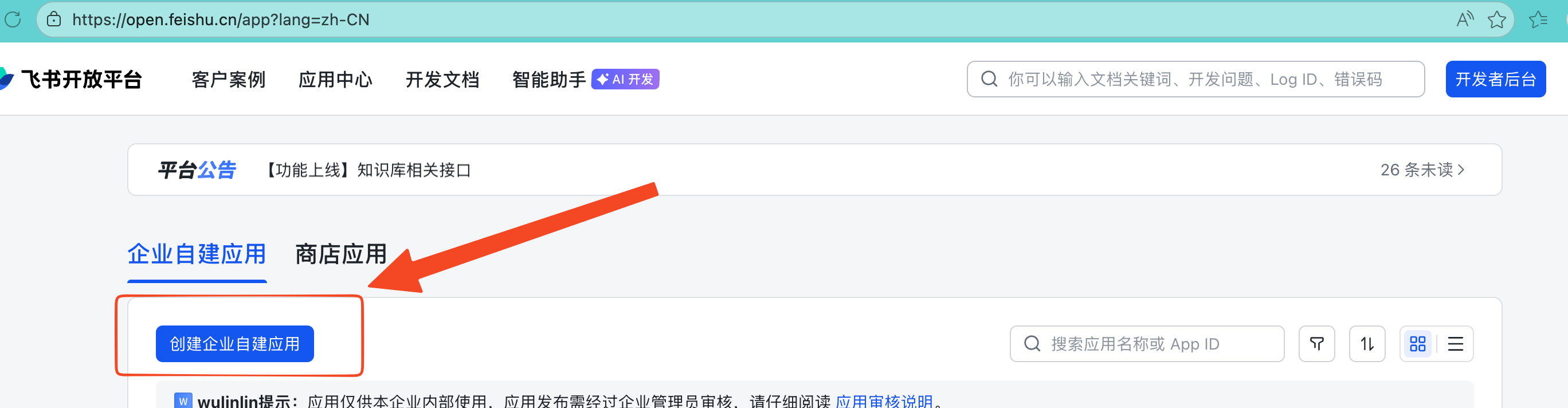Open 客户案例 in the navigation

coord(228,79)
